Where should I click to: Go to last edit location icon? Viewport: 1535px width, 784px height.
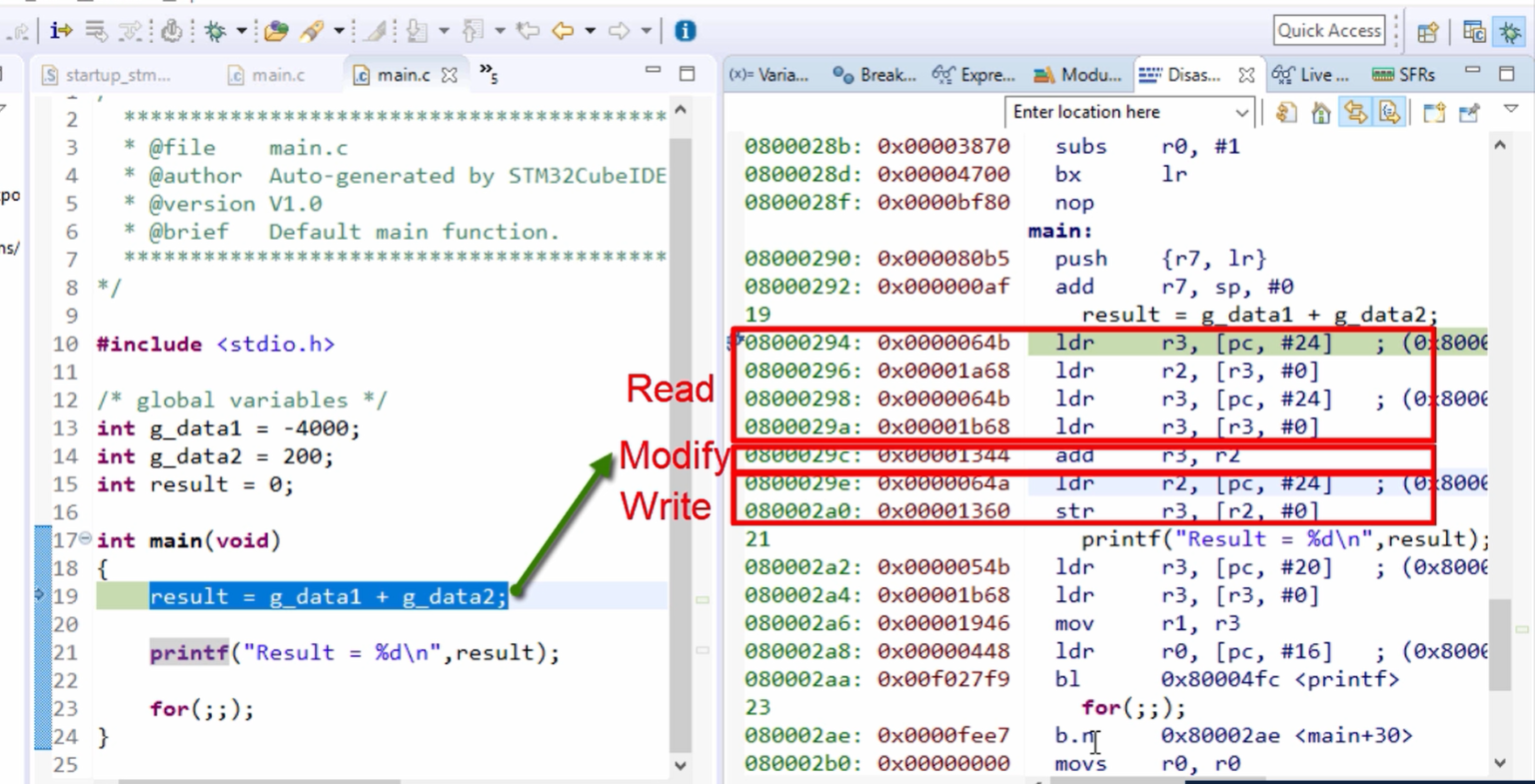pos(527,31)
